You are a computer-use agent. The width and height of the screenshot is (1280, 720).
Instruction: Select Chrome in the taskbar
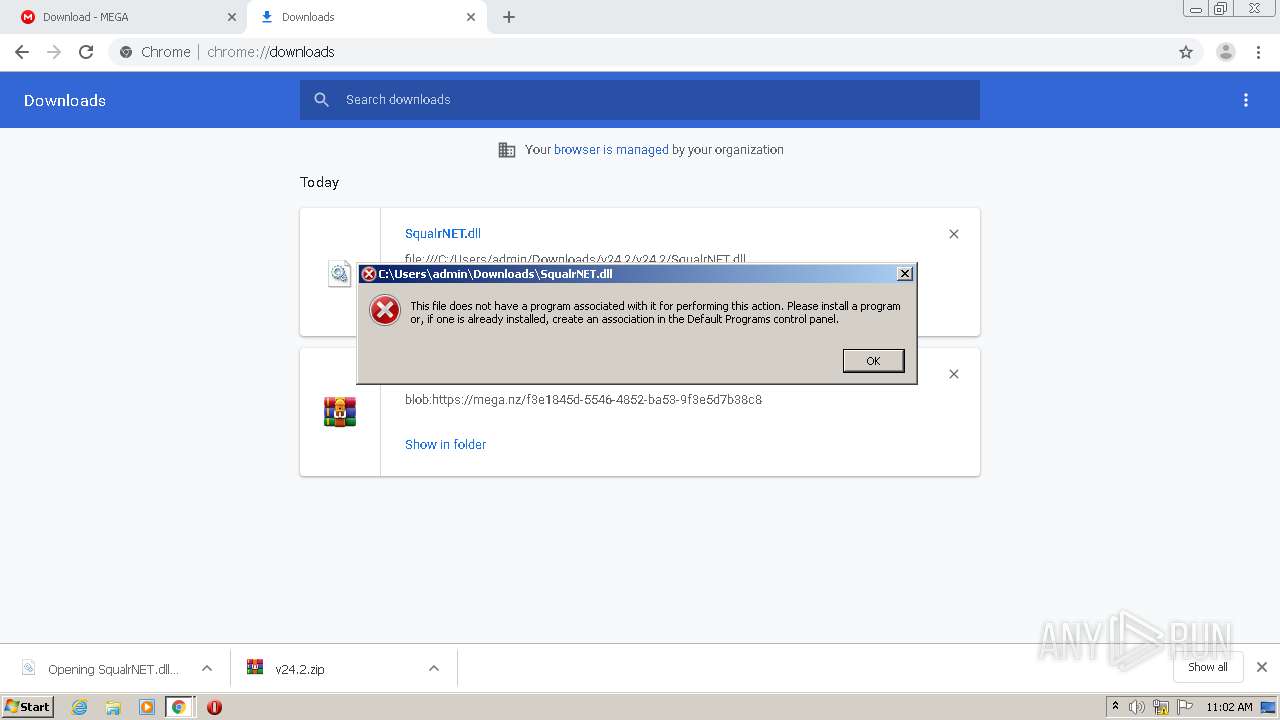click(179, 707)
